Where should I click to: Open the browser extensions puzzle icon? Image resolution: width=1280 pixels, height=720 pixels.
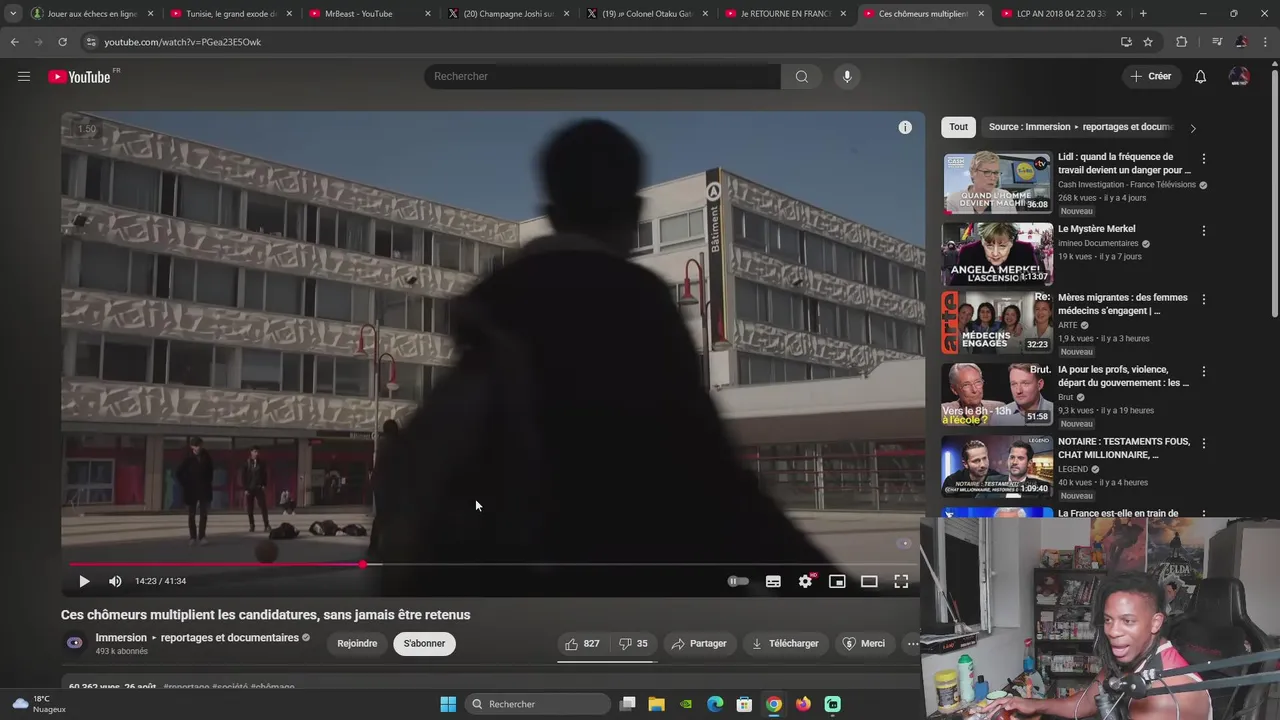coord(1181,42)
